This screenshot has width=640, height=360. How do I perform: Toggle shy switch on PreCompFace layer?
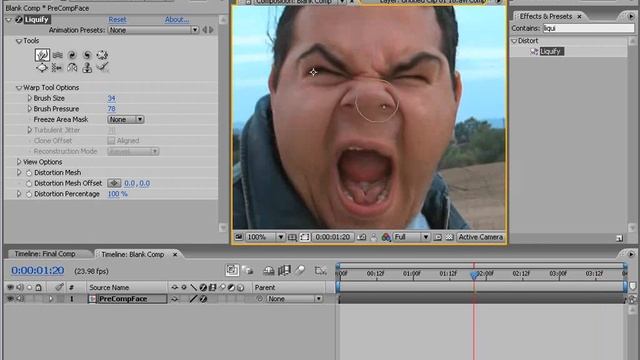click(175, 299)
